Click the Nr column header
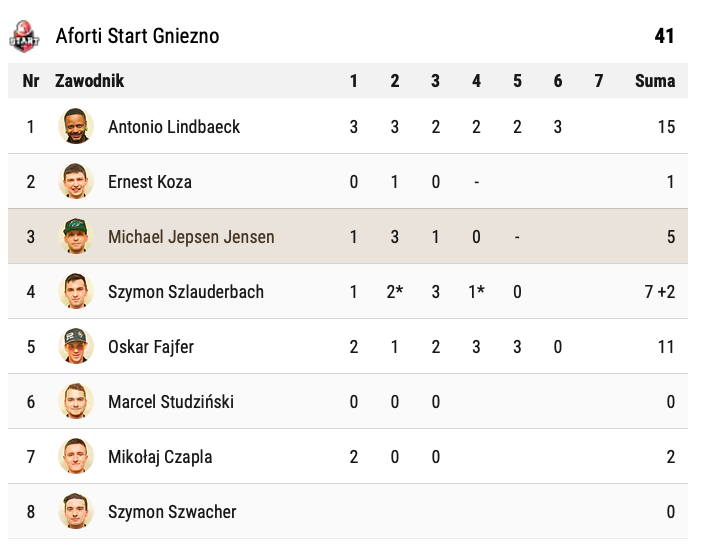This screenshot has width=701, height=556. [x=31, y=81]
